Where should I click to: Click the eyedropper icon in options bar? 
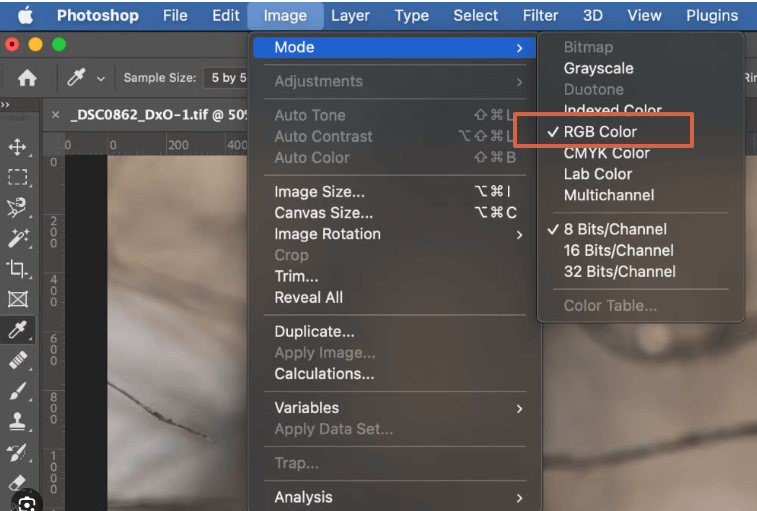76,77
